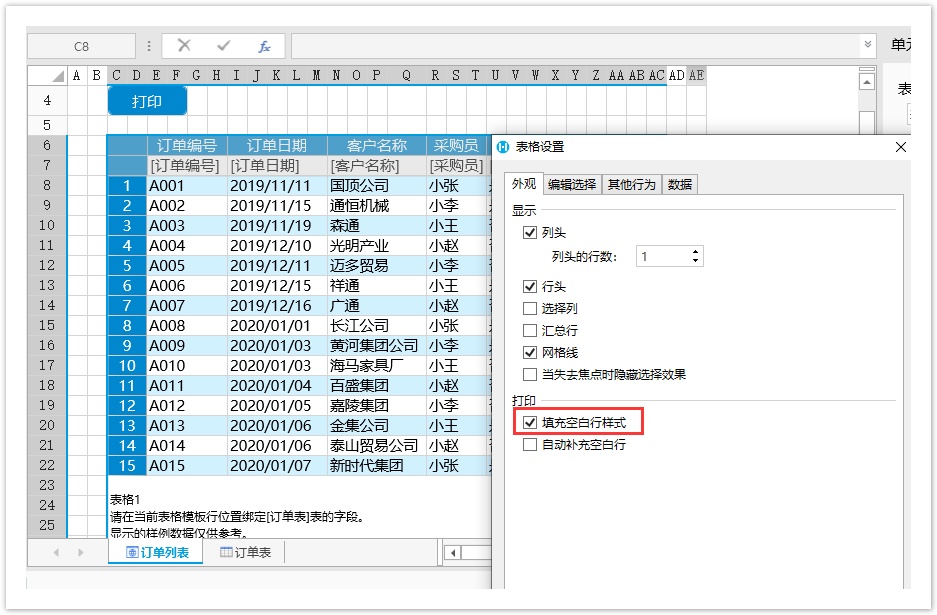Decrease 列头的行数 with the down arrow
Viewport: 937px width, 615px height.
pos(696,262)
